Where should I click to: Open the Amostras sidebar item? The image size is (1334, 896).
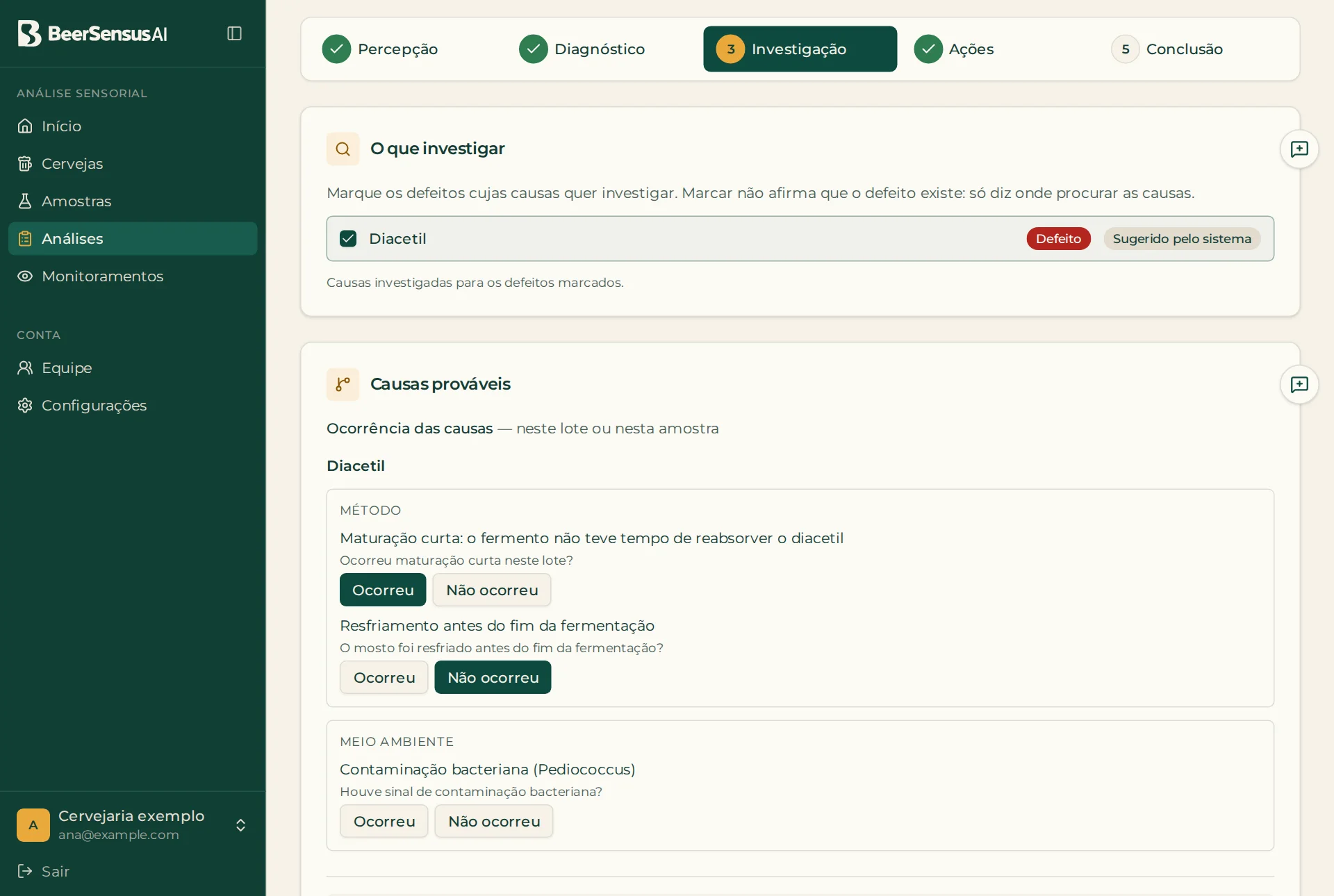[x=133, y=201]
